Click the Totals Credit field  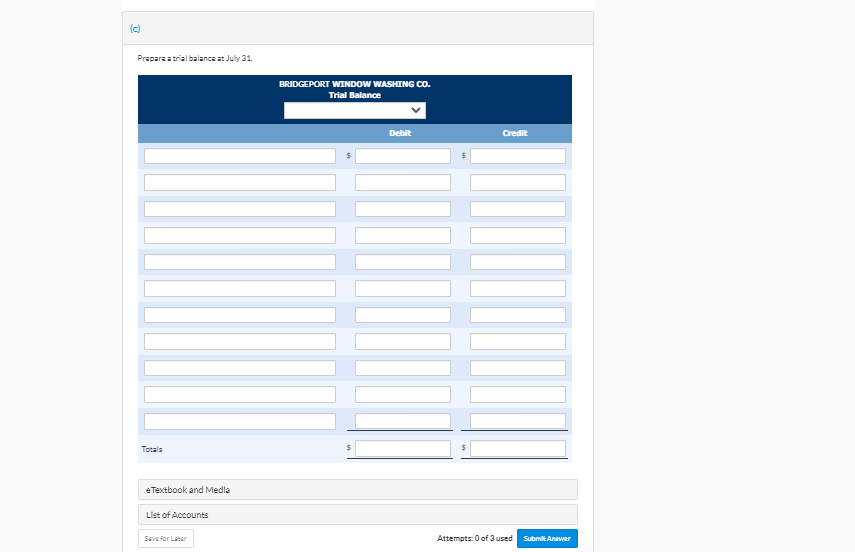click(518, 448)
